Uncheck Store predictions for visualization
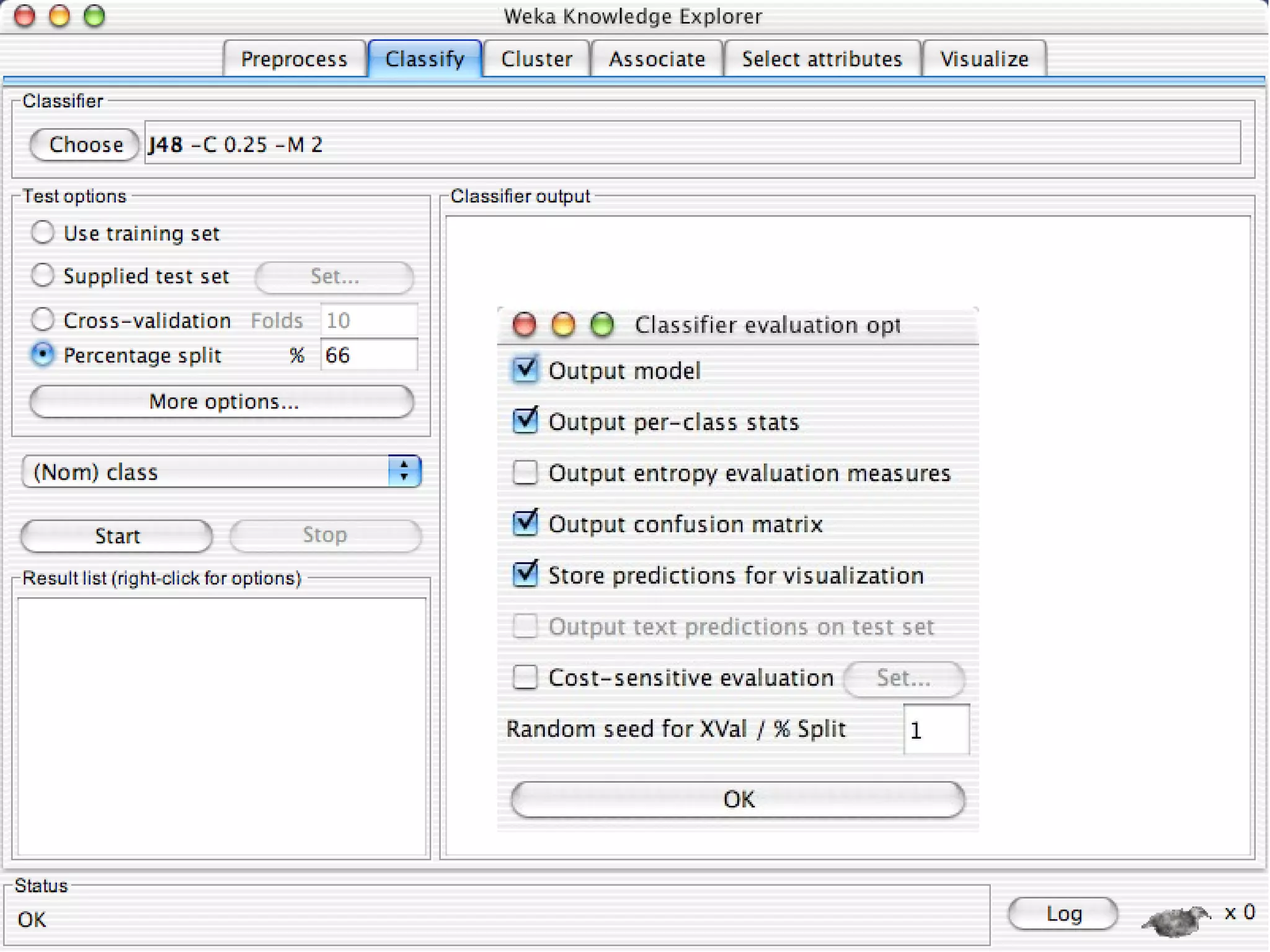 [525, 575]
